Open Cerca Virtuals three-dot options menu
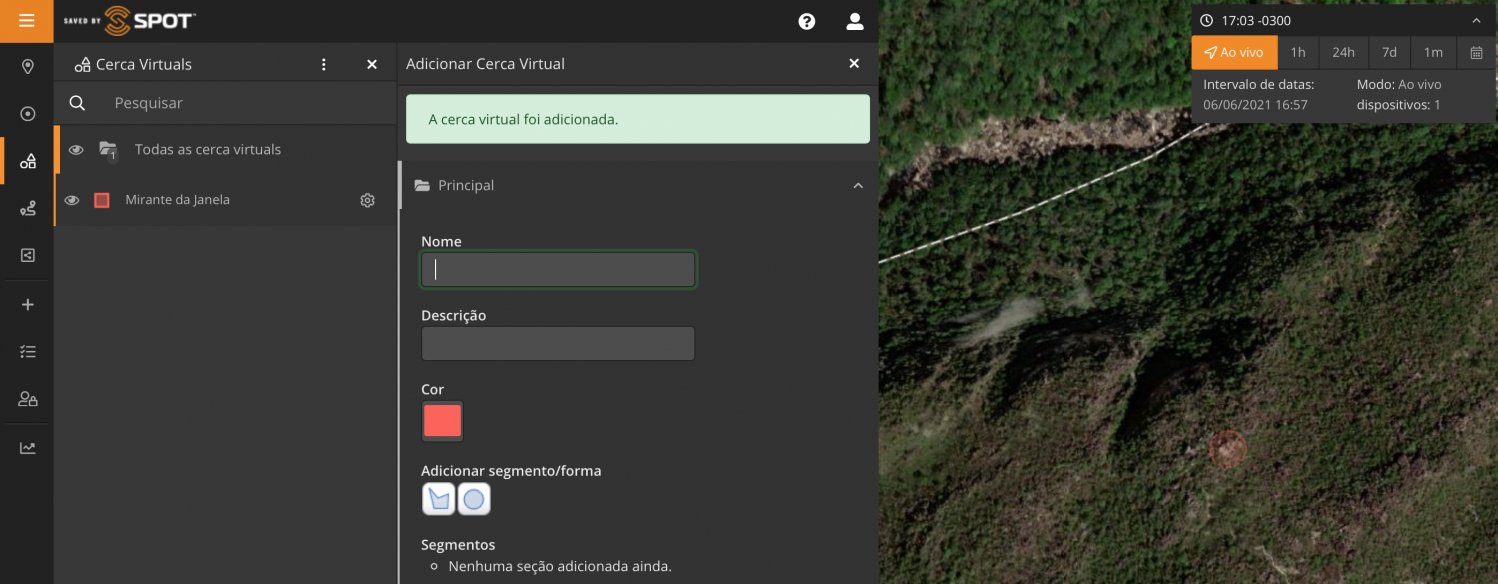Viewport: 1498px width, 584px height. click(323, 64)
